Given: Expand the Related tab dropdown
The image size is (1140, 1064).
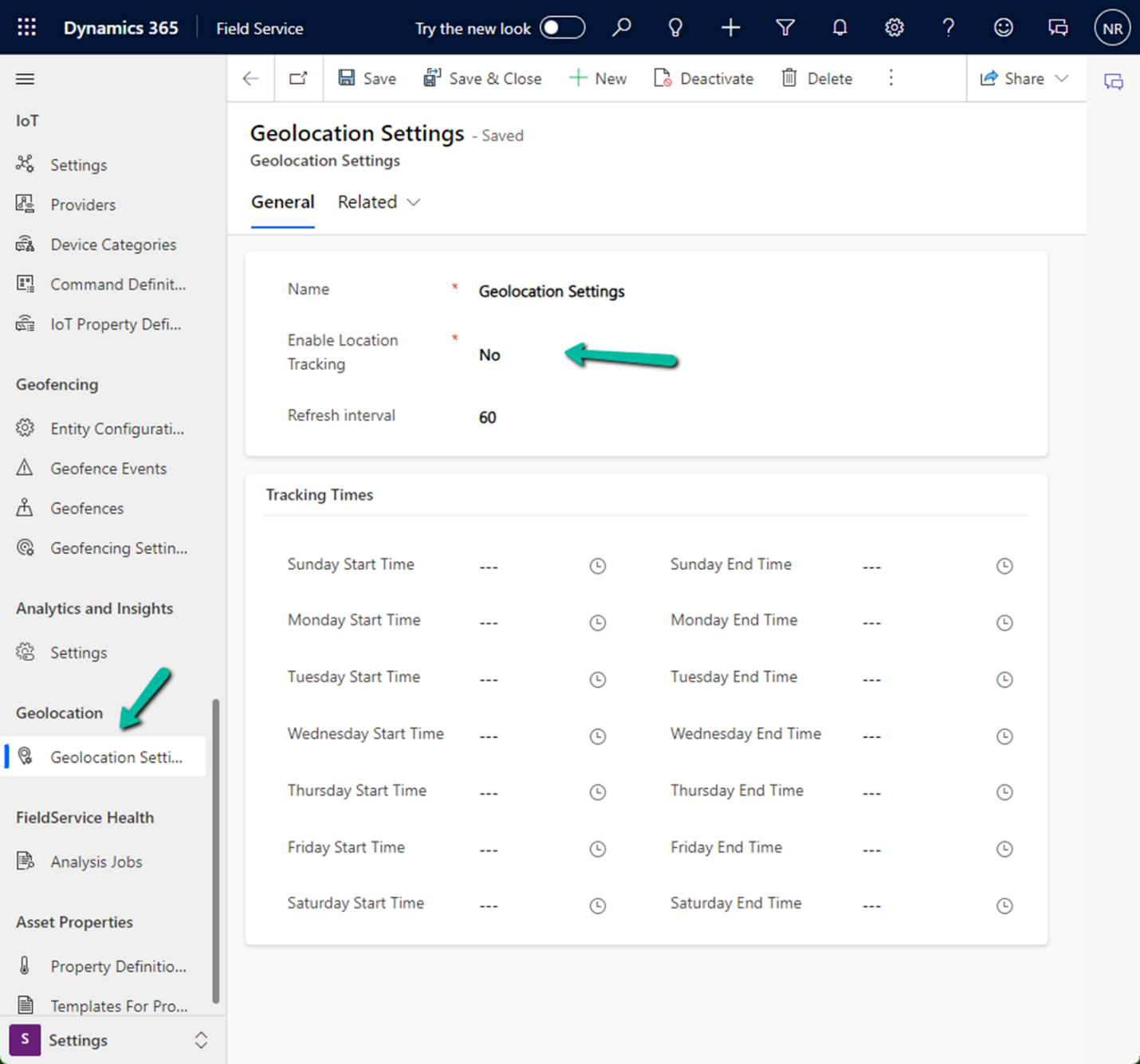Looking at the screenshot, I should pos(379,202).
